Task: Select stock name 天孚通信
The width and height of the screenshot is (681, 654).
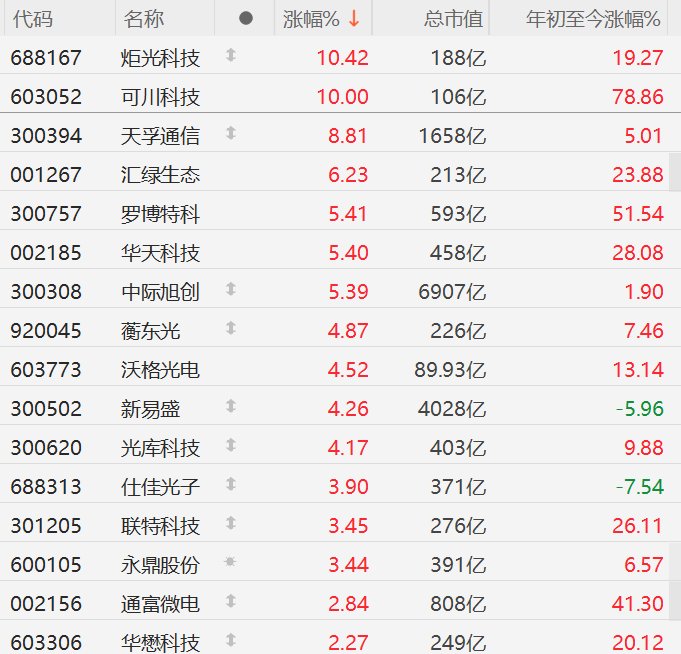Action: 160,136
